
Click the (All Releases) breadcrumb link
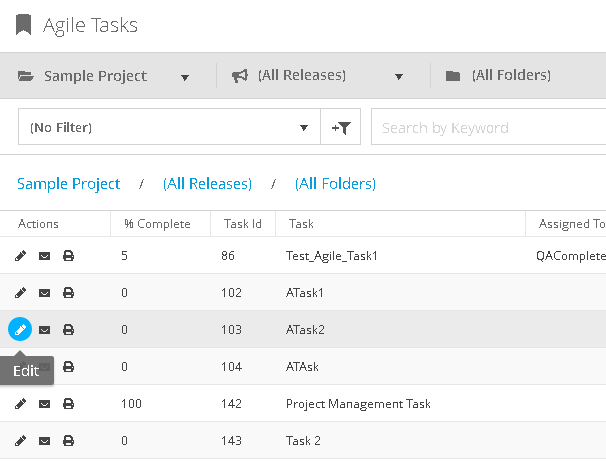pyautogui.click(x=207, y=184)
